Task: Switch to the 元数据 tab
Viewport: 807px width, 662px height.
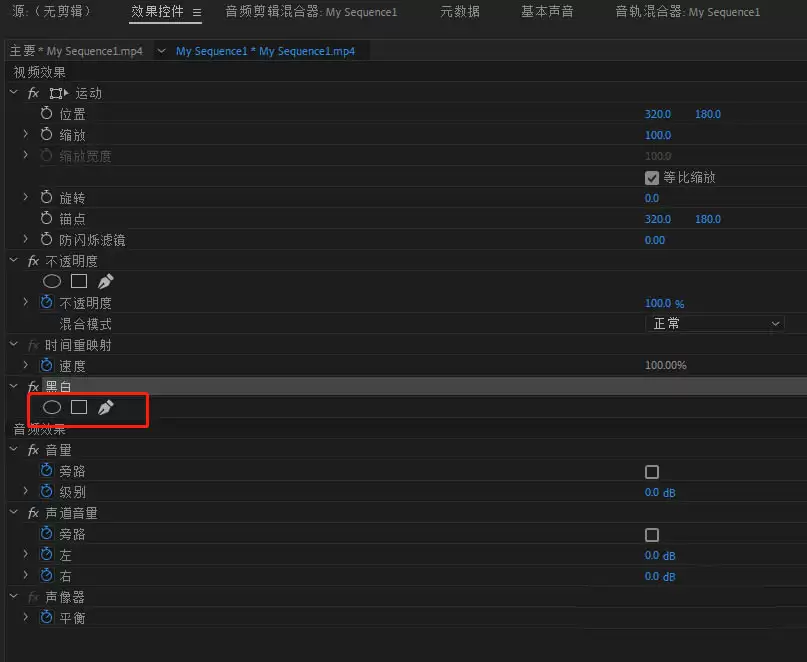Action: tap(460, 12)
